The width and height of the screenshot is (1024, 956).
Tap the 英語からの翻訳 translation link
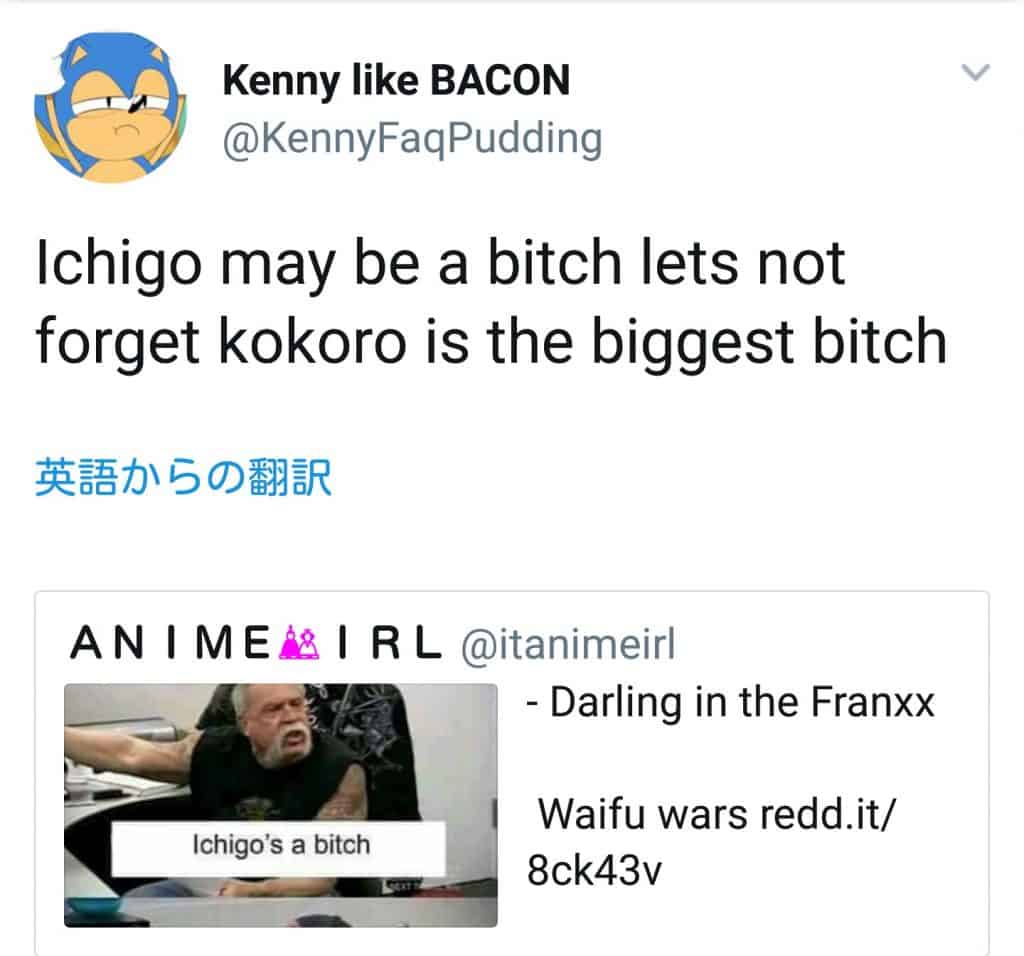(x=184, y=477)
